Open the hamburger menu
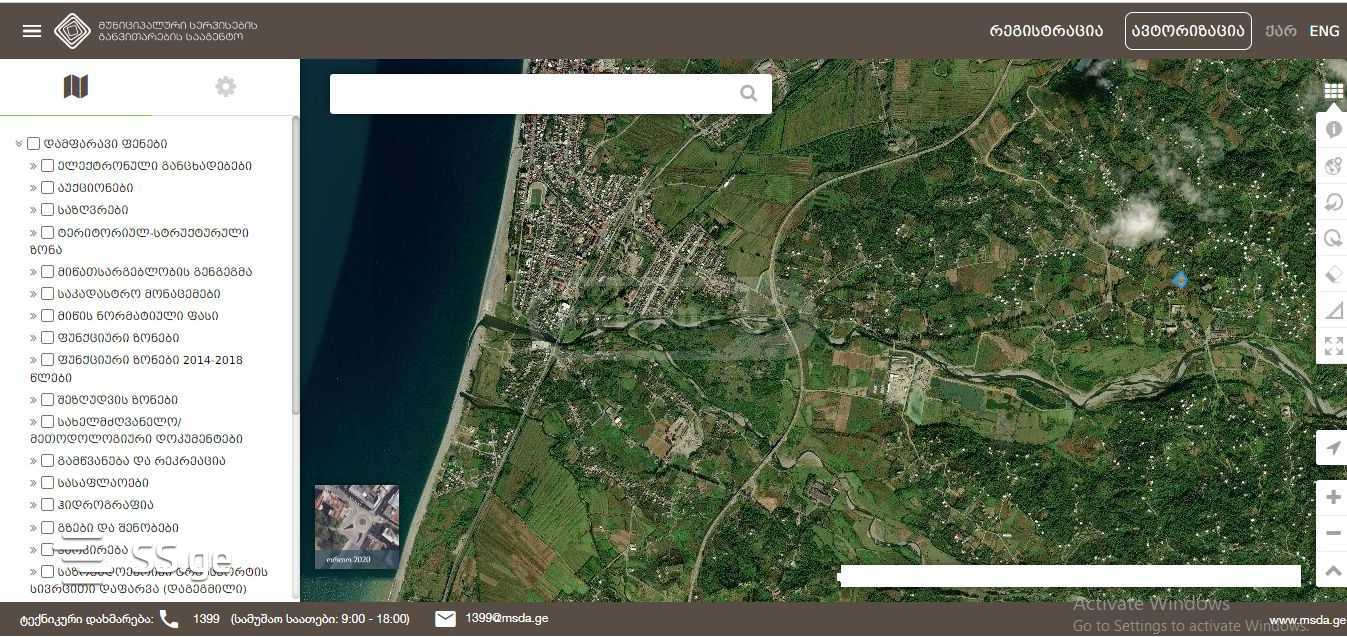 coord(32,31)
